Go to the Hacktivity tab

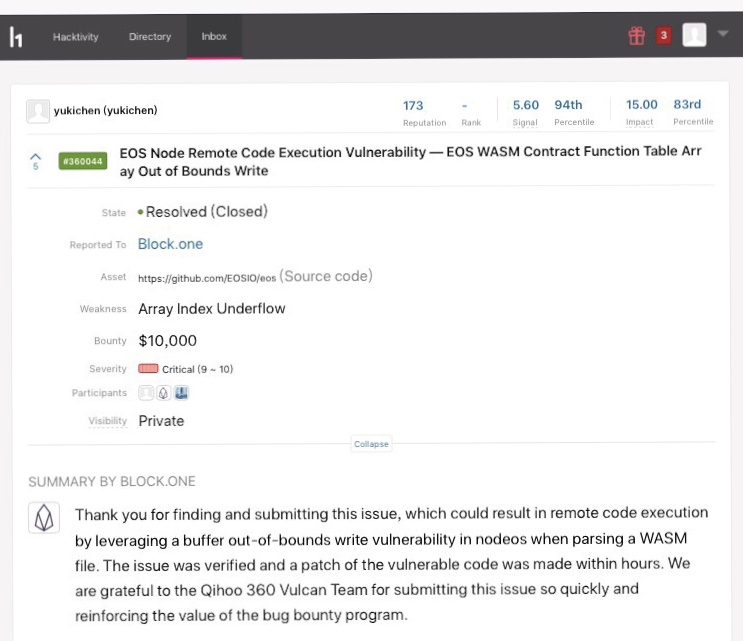(x=76, y=37)
